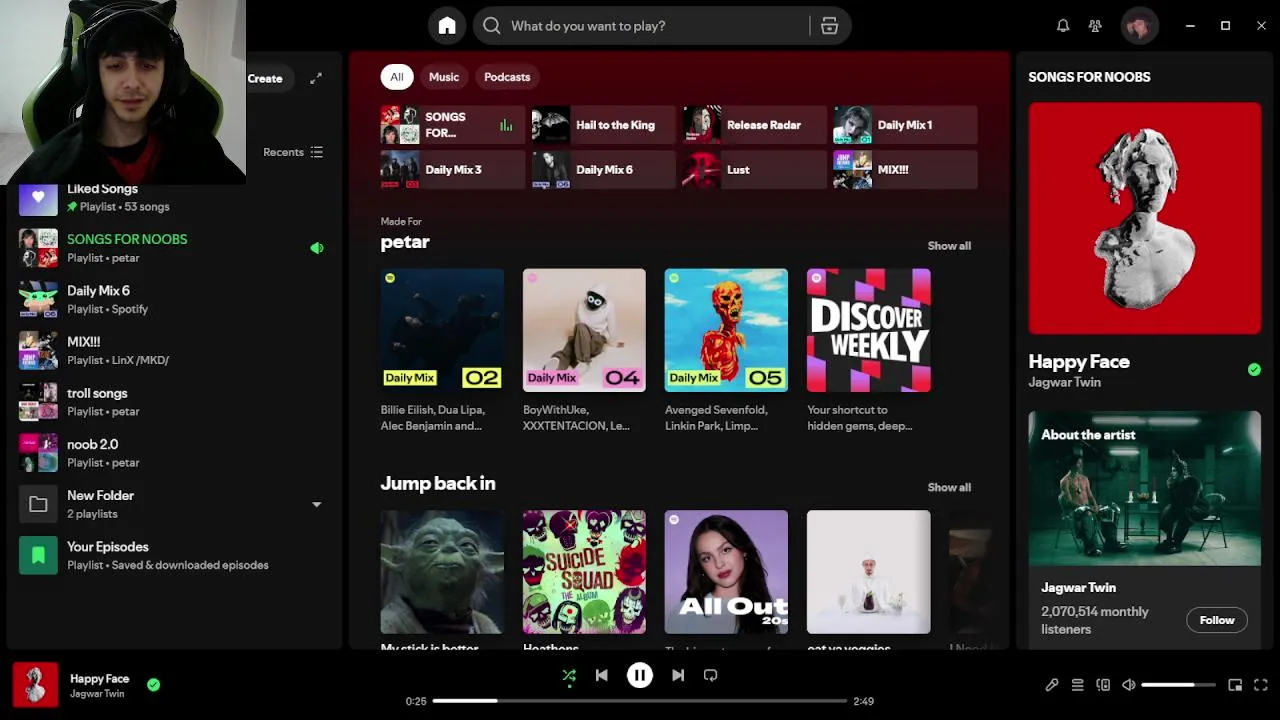
Task: Open MIX!!! shortcut tile
Action: (906, 170)
